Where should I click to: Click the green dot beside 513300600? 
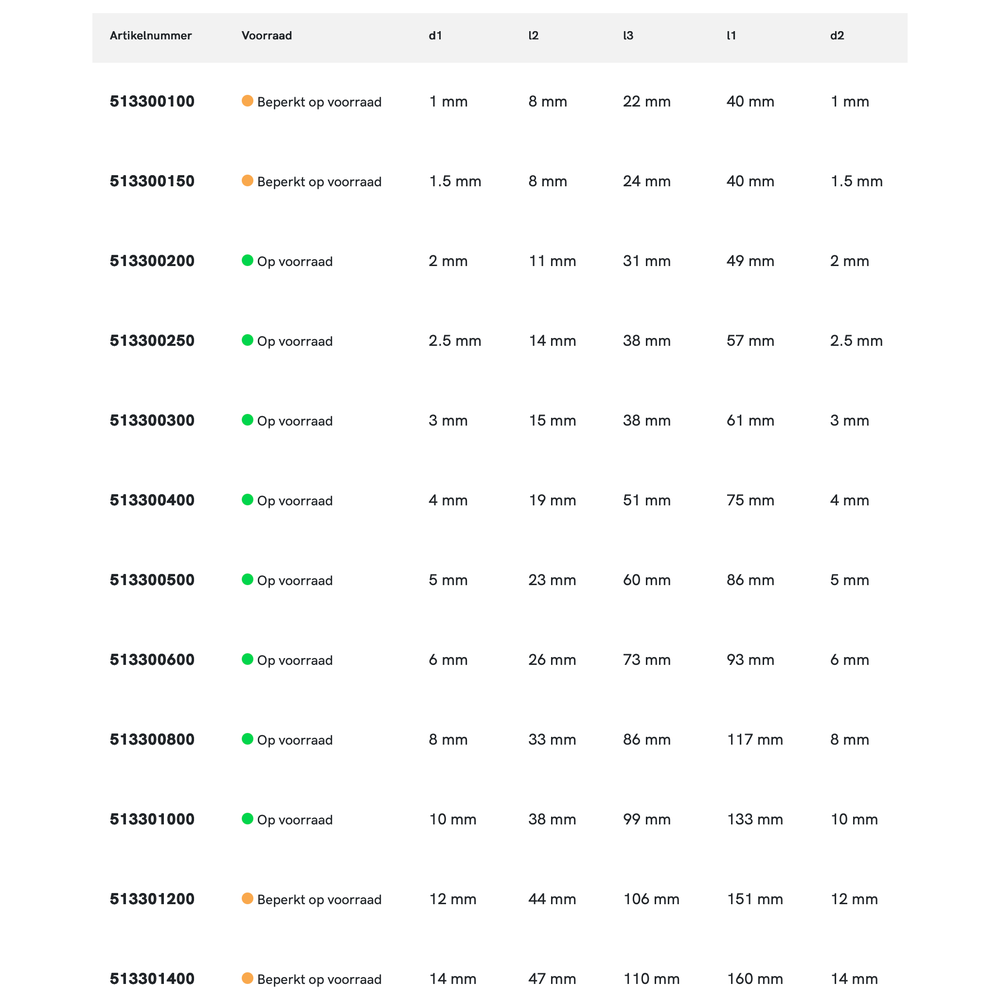coord(247,660)
